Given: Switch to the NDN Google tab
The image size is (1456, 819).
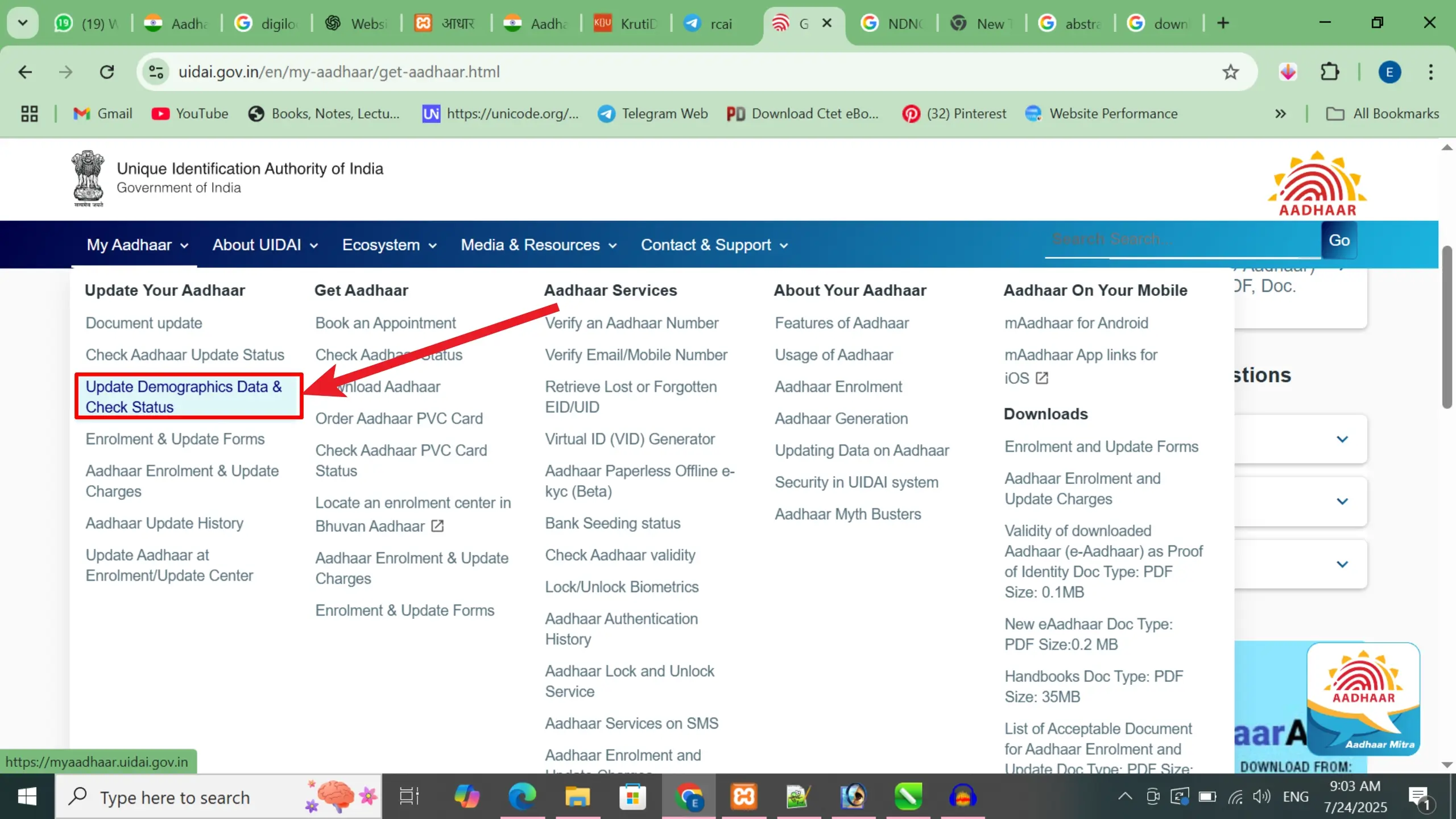Looking at the screenshot, I should (893, 23).
